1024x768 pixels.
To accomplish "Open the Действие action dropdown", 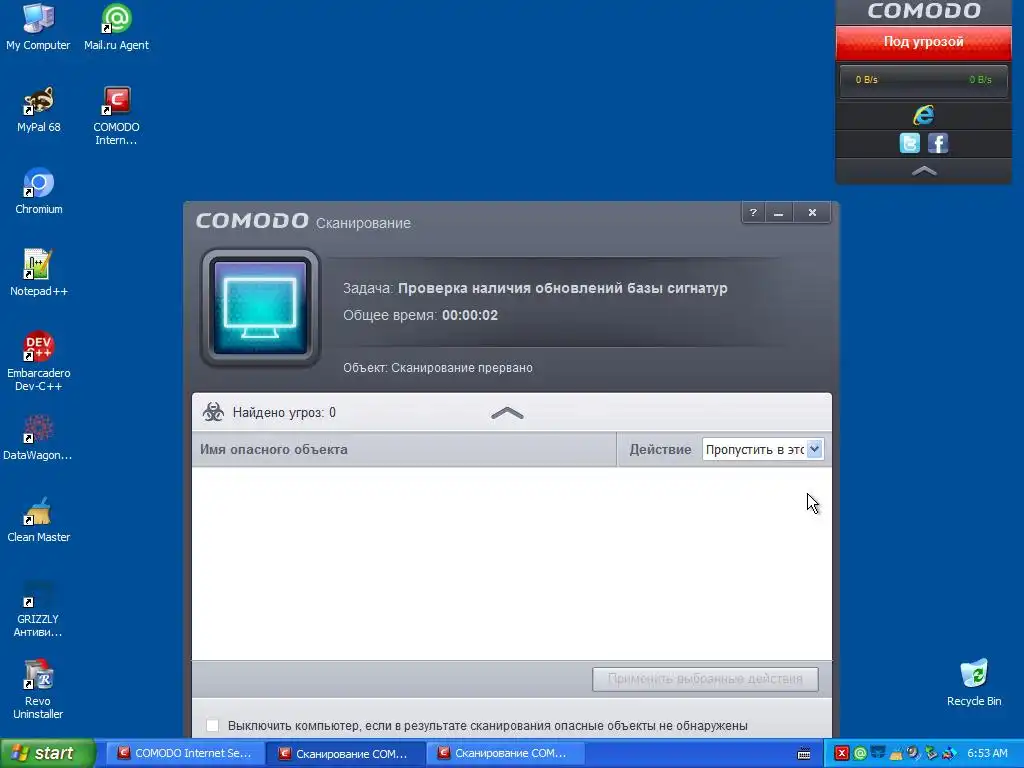I will click(763, 449).
